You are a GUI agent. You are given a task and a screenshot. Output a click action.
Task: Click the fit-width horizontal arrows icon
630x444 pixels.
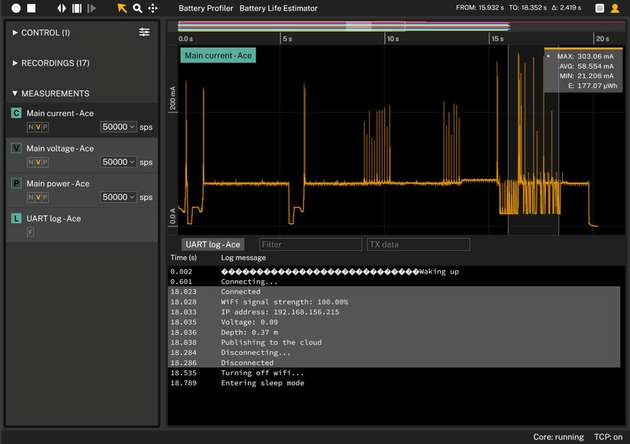point(62,8)
